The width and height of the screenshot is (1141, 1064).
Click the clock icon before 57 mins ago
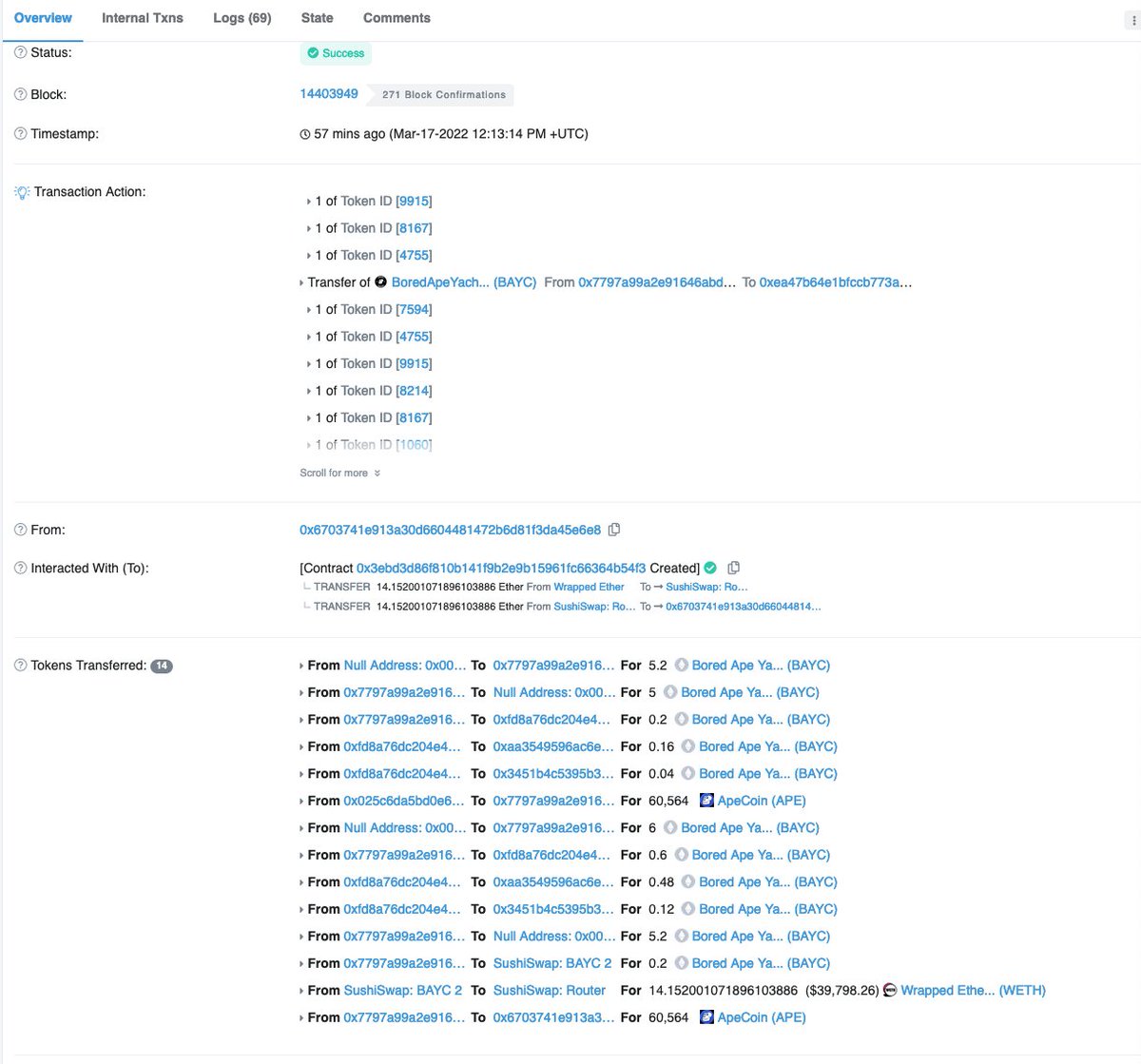(305, 135)
